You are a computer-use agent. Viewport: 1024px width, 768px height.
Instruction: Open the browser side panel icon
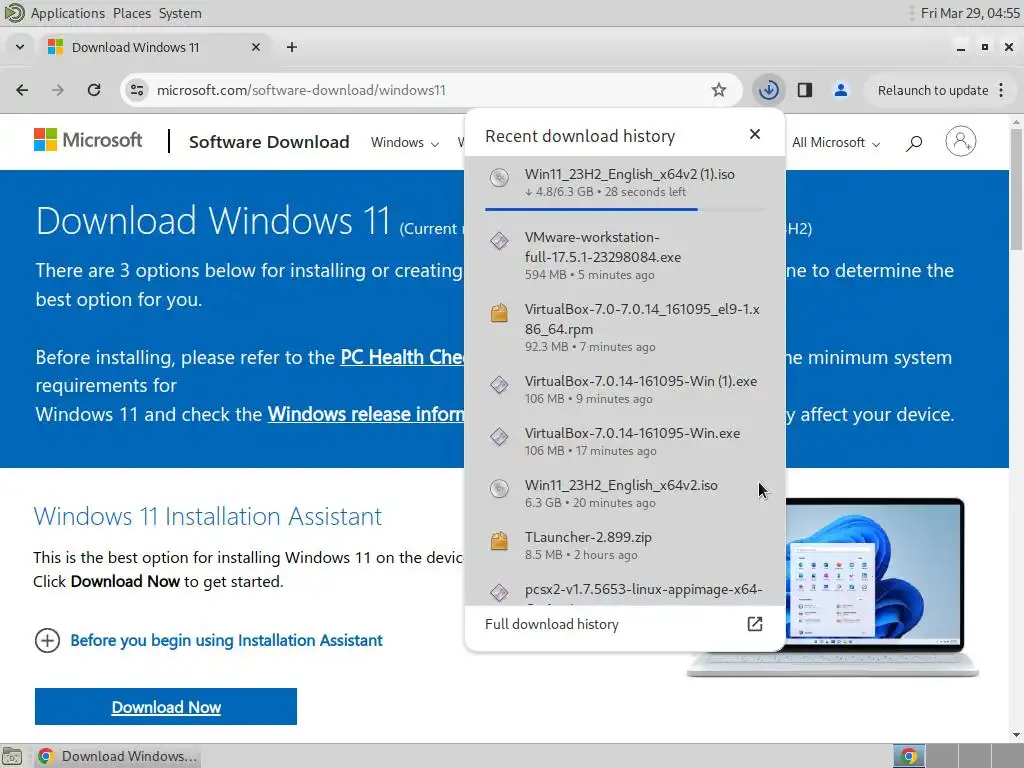click(x=805, y=90)
